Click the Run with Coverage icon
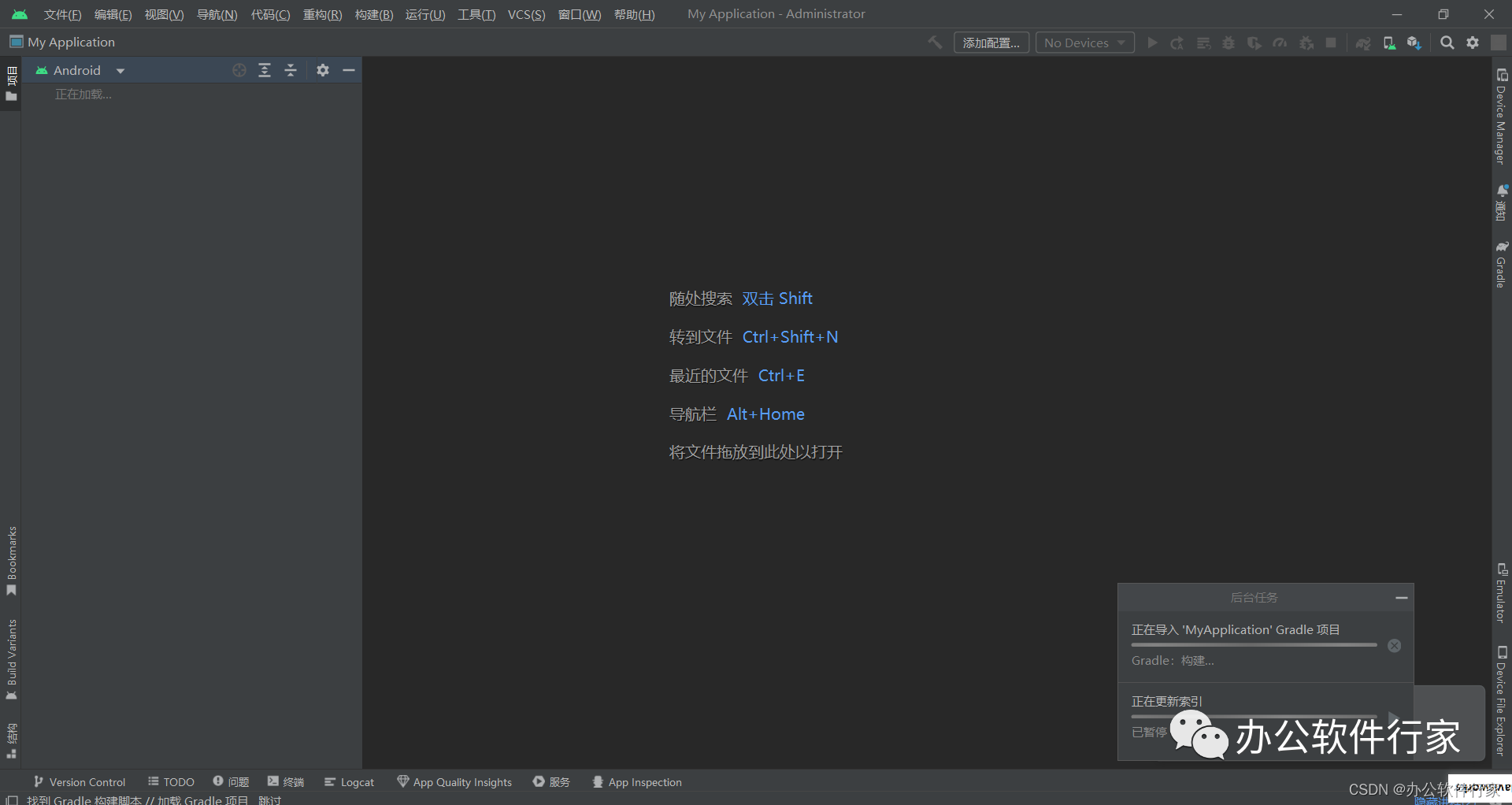Screen dimensions: 1512x805 click(1254, 43)
